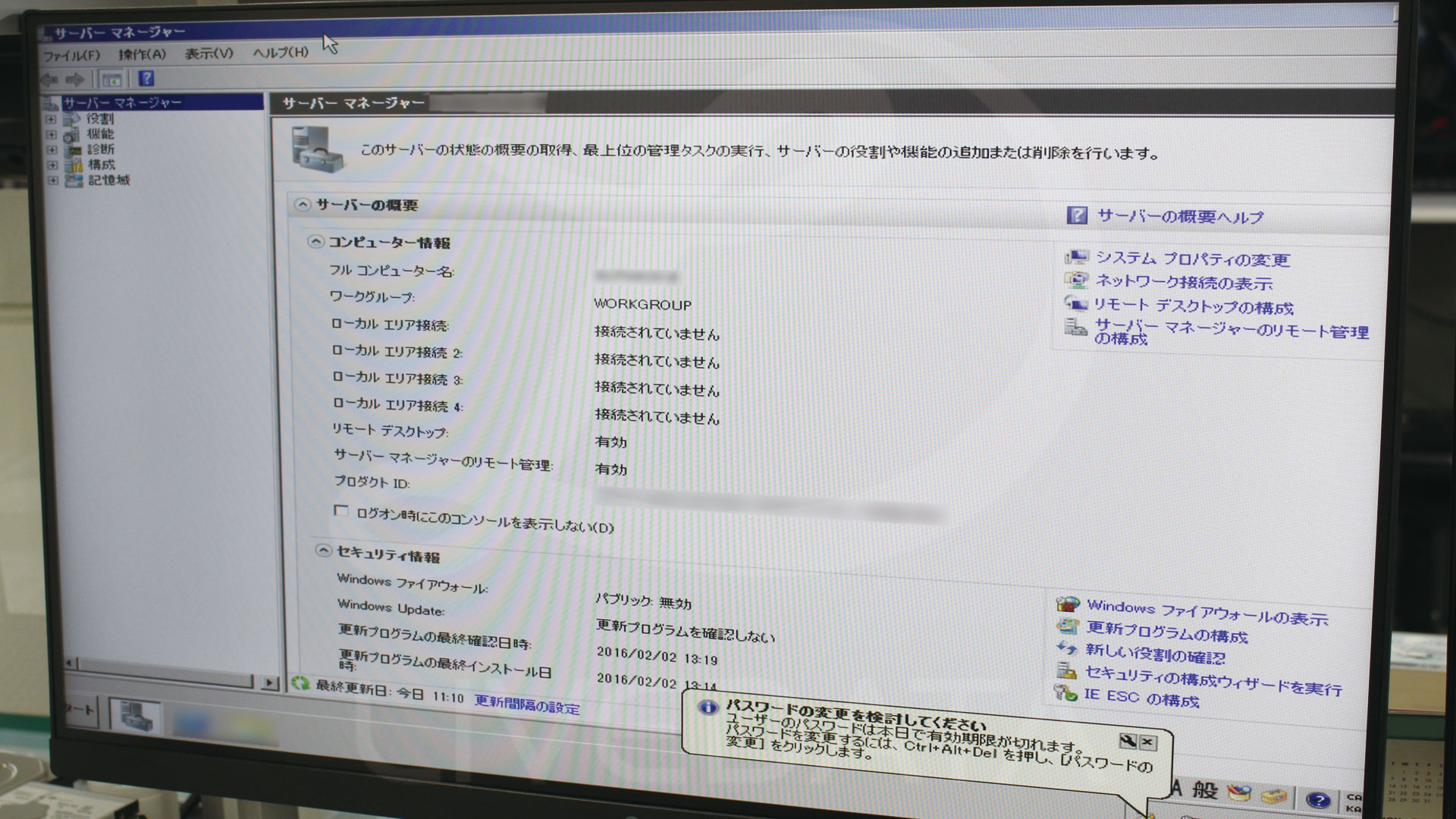The image size is (1456, 819).
Task: Click the icon beside システム プロパティの変更
Action: pyautogui.click(x=1076, y=257)
